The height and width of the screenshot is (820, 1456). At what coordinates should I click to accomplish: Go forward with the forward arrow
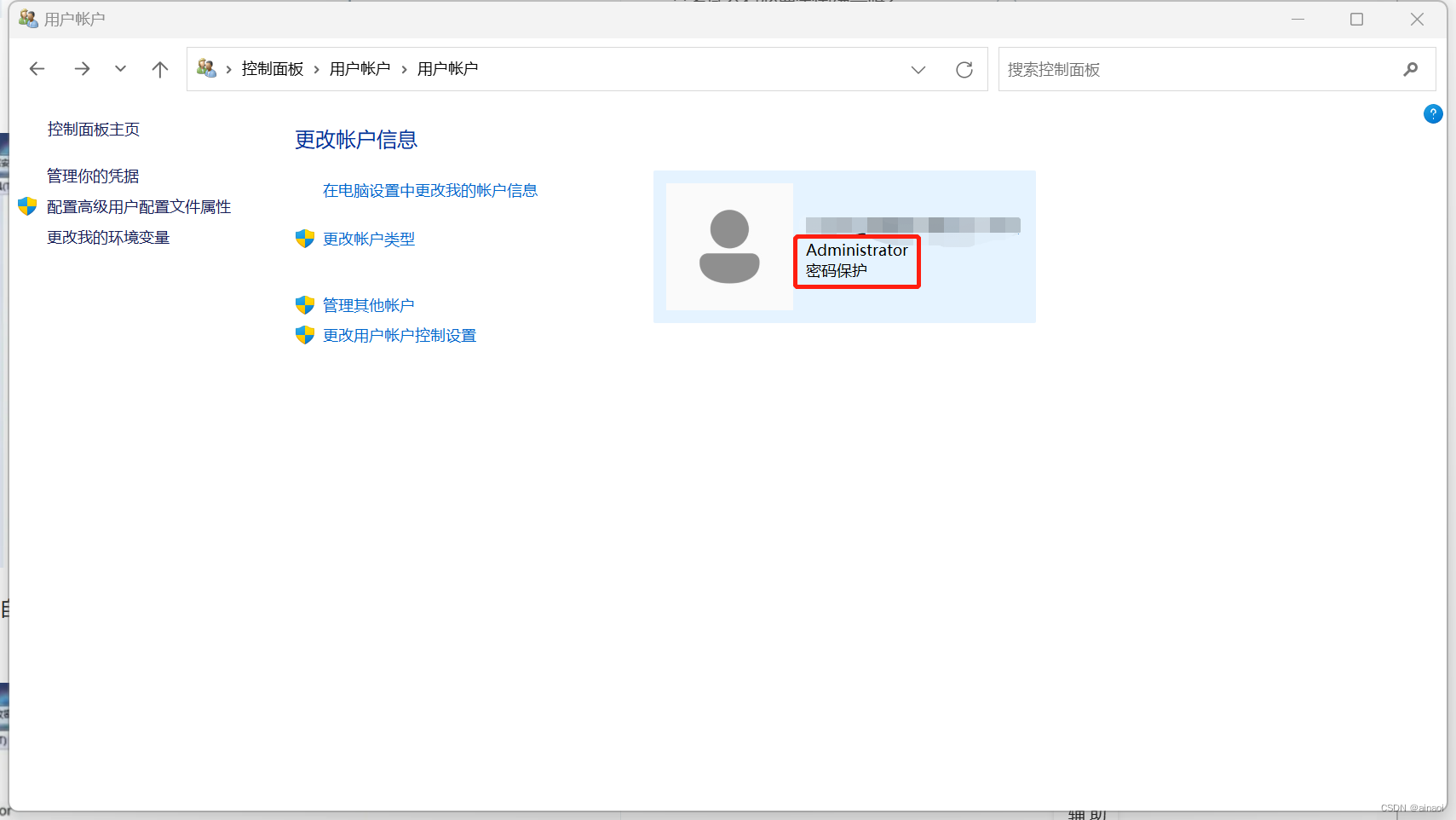tap(82, 69)
